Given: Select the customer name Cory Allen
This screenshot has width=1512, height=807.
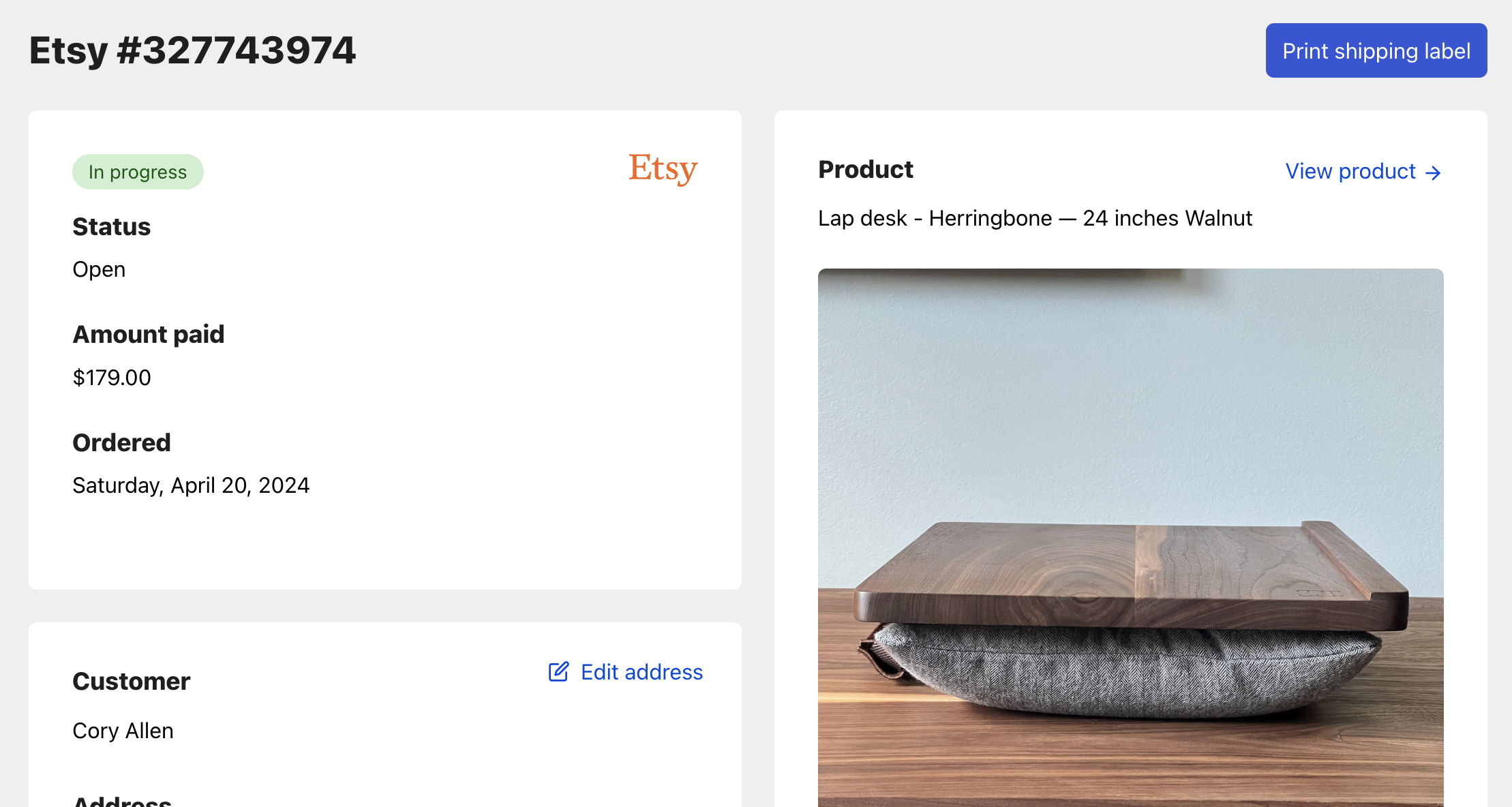Looking at the screenshot, I should click(x=123, y=731).
